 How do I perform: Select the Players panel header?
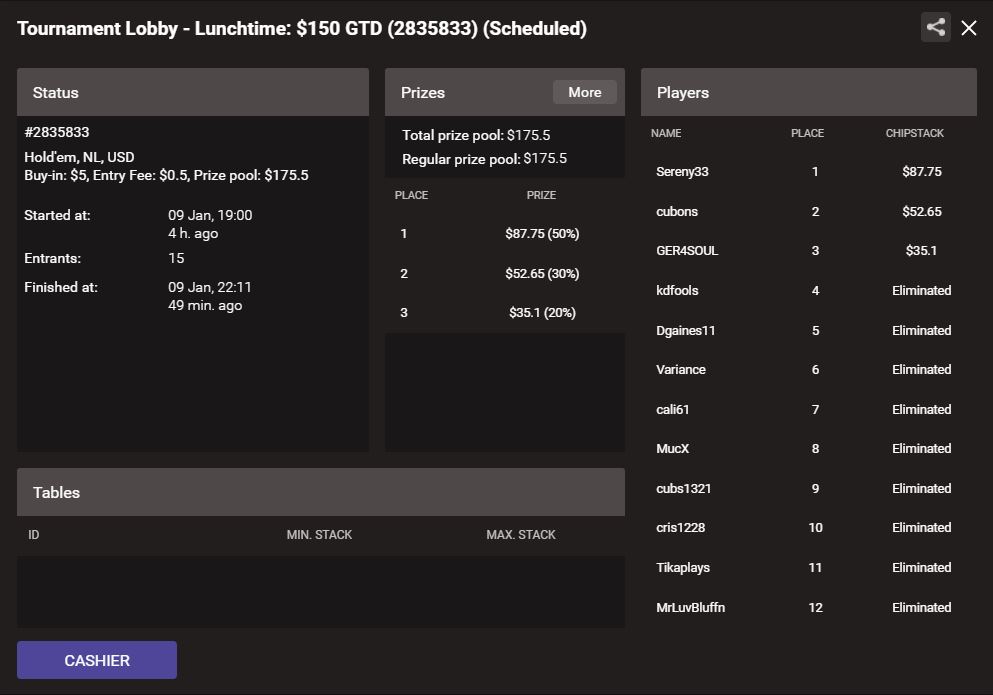(809, 92)
